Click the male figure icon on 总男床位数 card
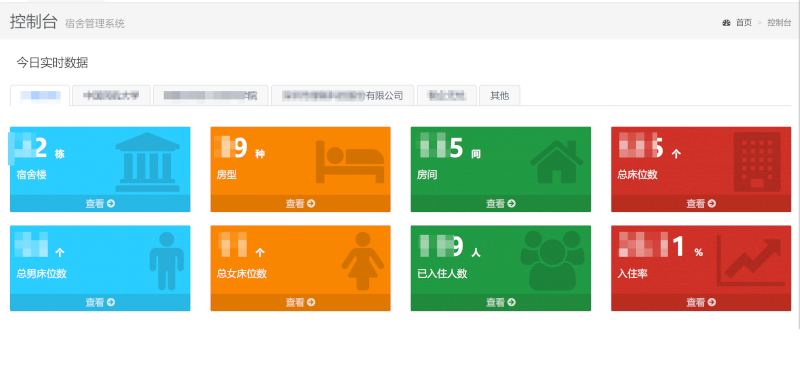 (167, 261)
